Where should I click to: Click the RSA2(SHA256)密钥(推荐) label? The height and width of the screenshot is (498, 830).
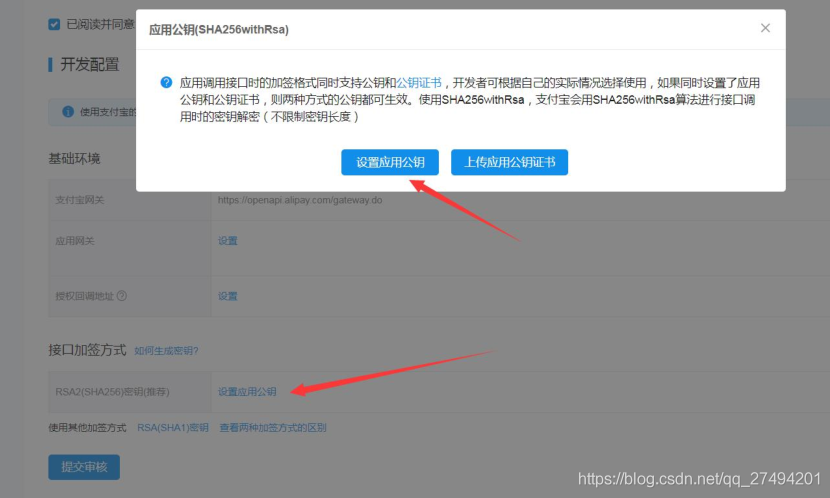(112, 392)
